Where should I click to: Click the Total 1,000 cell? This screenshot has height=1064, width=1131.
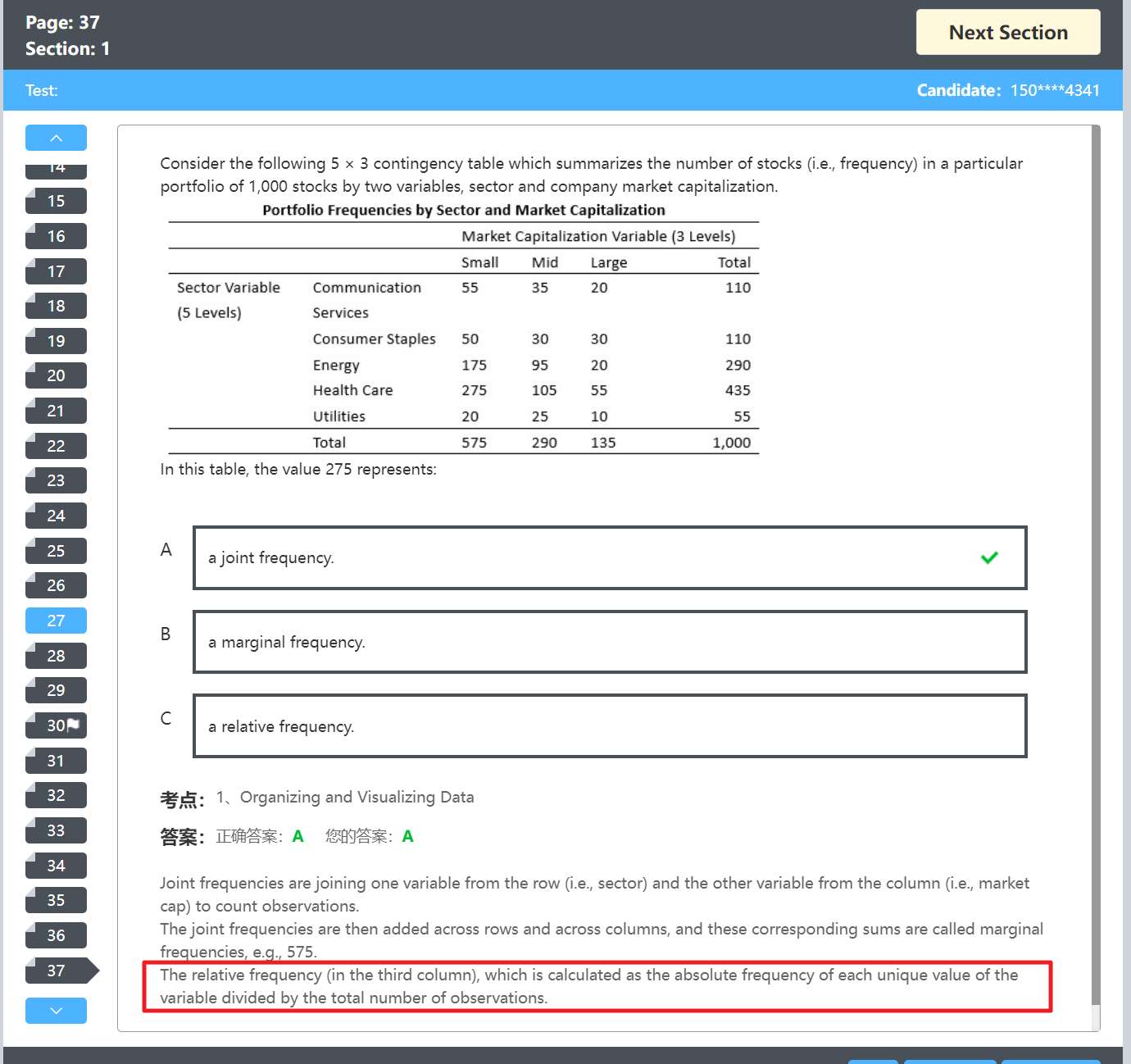(731, 443)
